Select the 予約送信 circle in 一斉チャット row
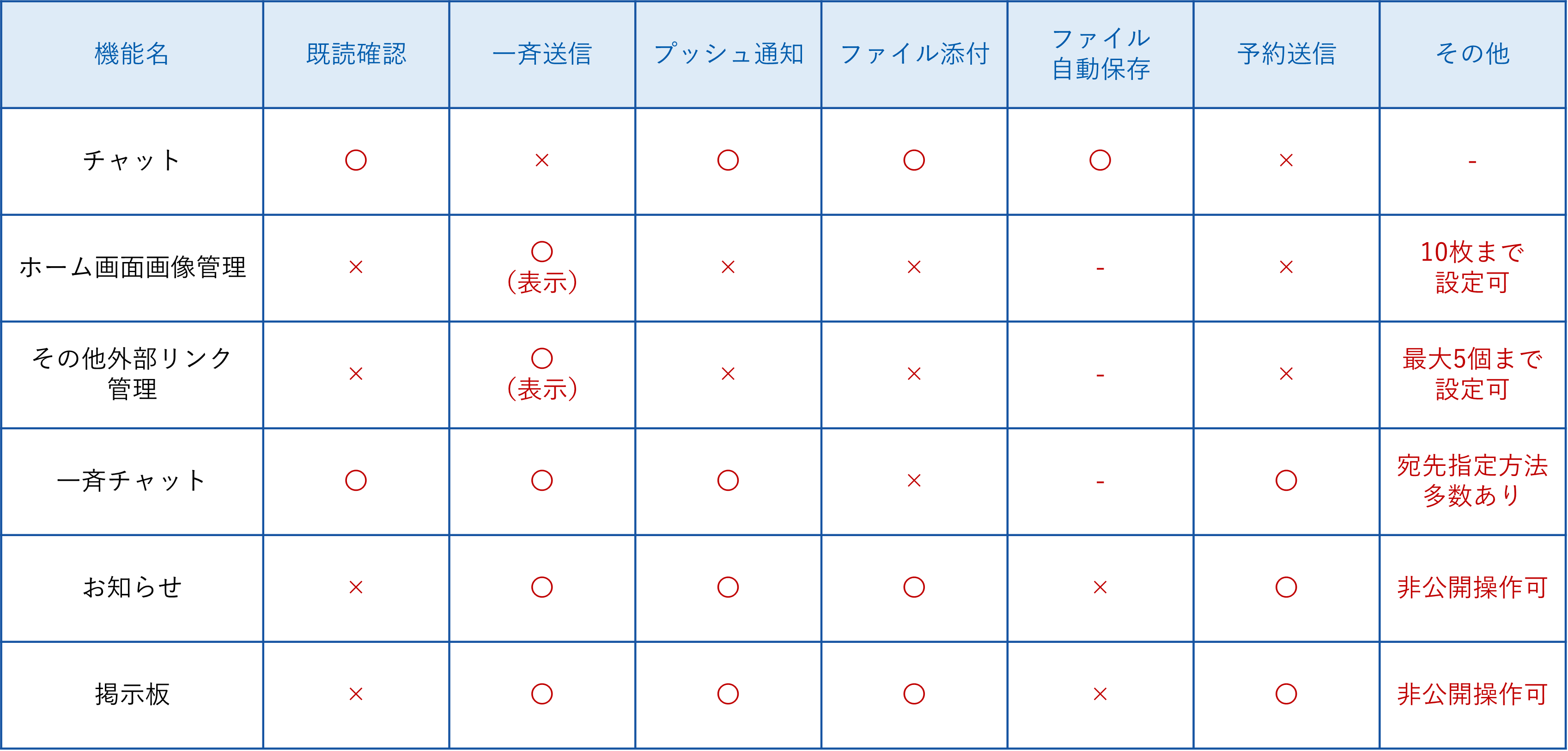1568x751 pixels. 1286,481
